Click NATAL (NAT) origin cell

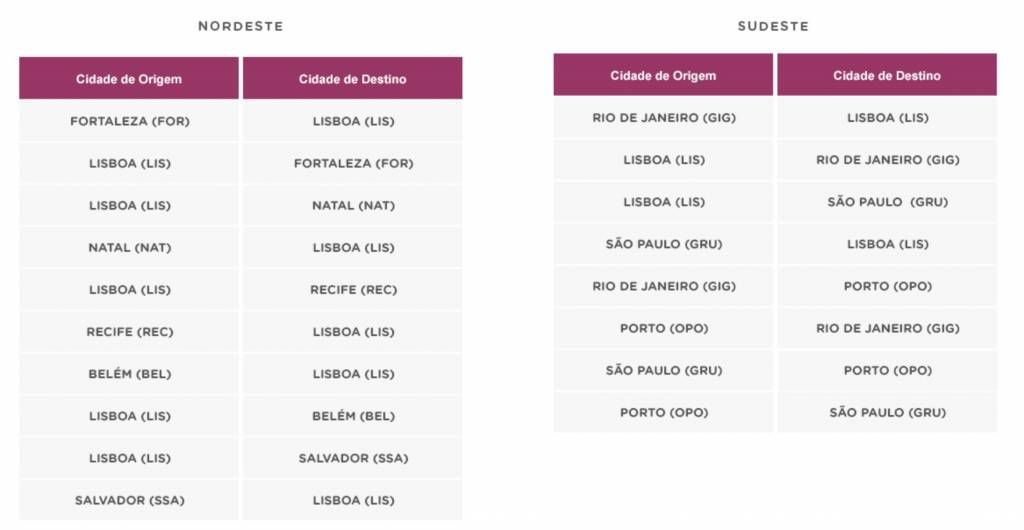click(129, 247)
